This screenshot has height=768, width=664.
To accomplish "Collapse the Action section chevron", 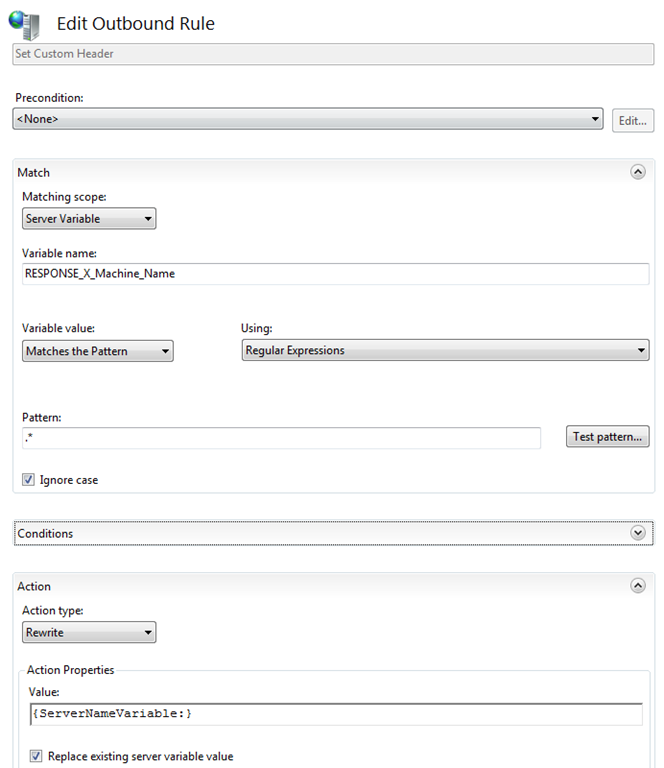I will tap(638, 586).
